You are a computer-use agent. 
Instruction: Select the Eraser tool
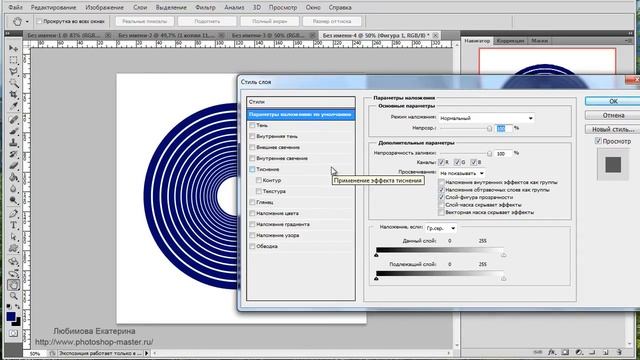click(13, 166)
